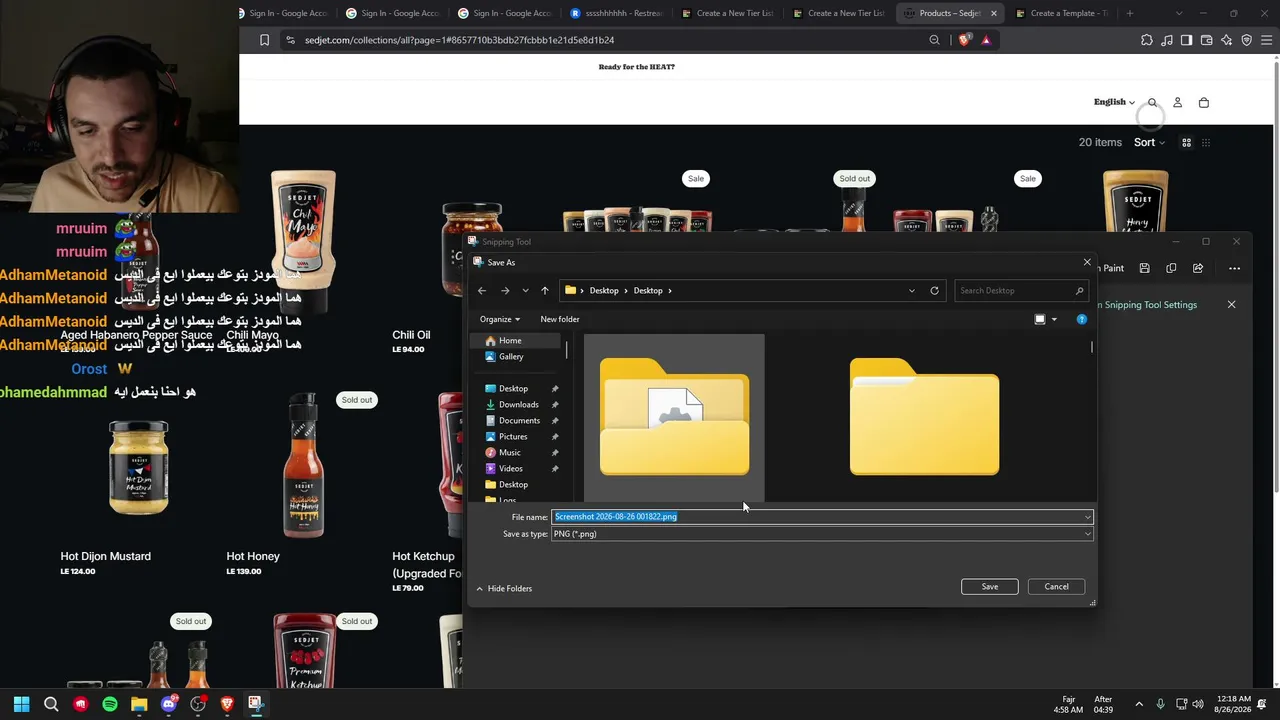Switch to the Create a Template tab

pyautogui.click(x=1060, y=13)
